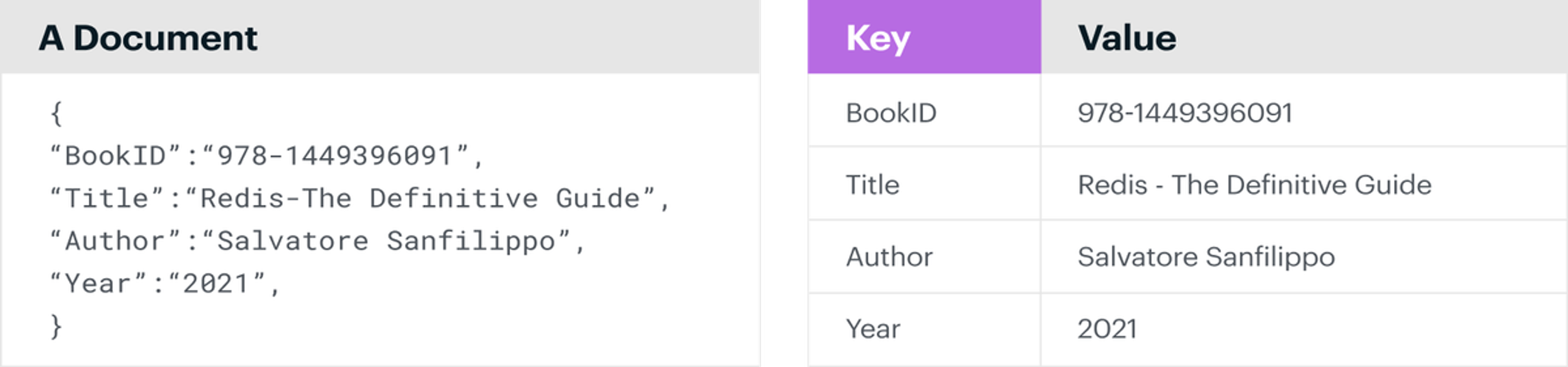Select the BookID key cell
1568x367 pixels.
[x=924, y=110]
